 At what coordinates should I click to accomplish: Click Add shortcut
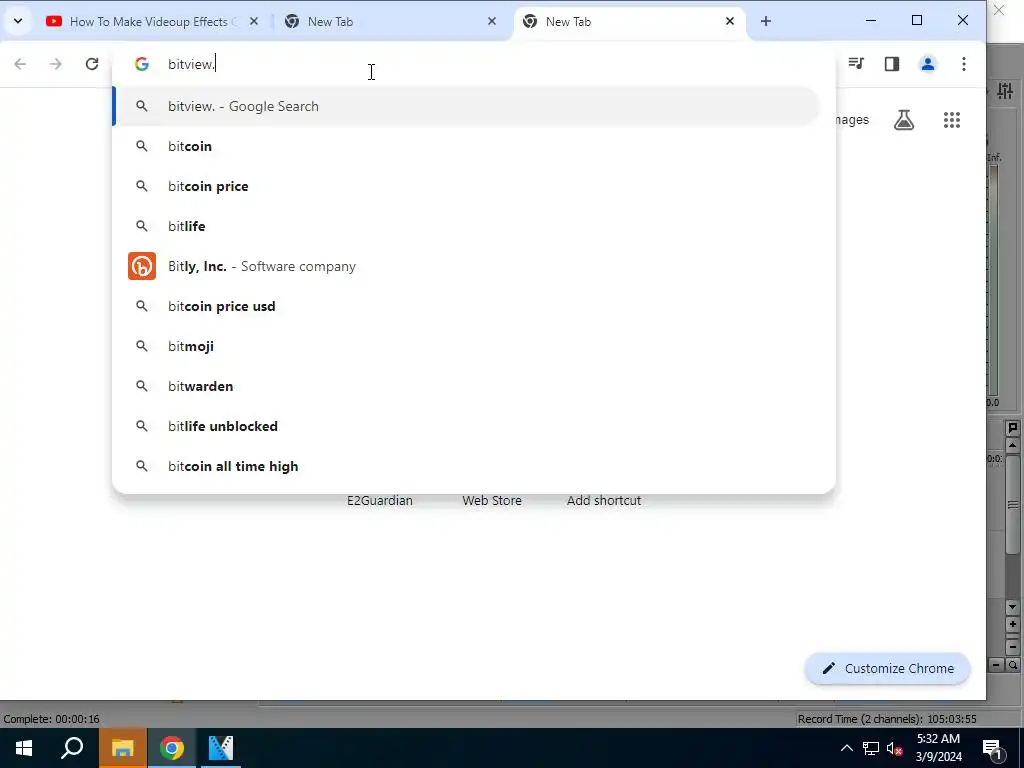pos(603,501)
